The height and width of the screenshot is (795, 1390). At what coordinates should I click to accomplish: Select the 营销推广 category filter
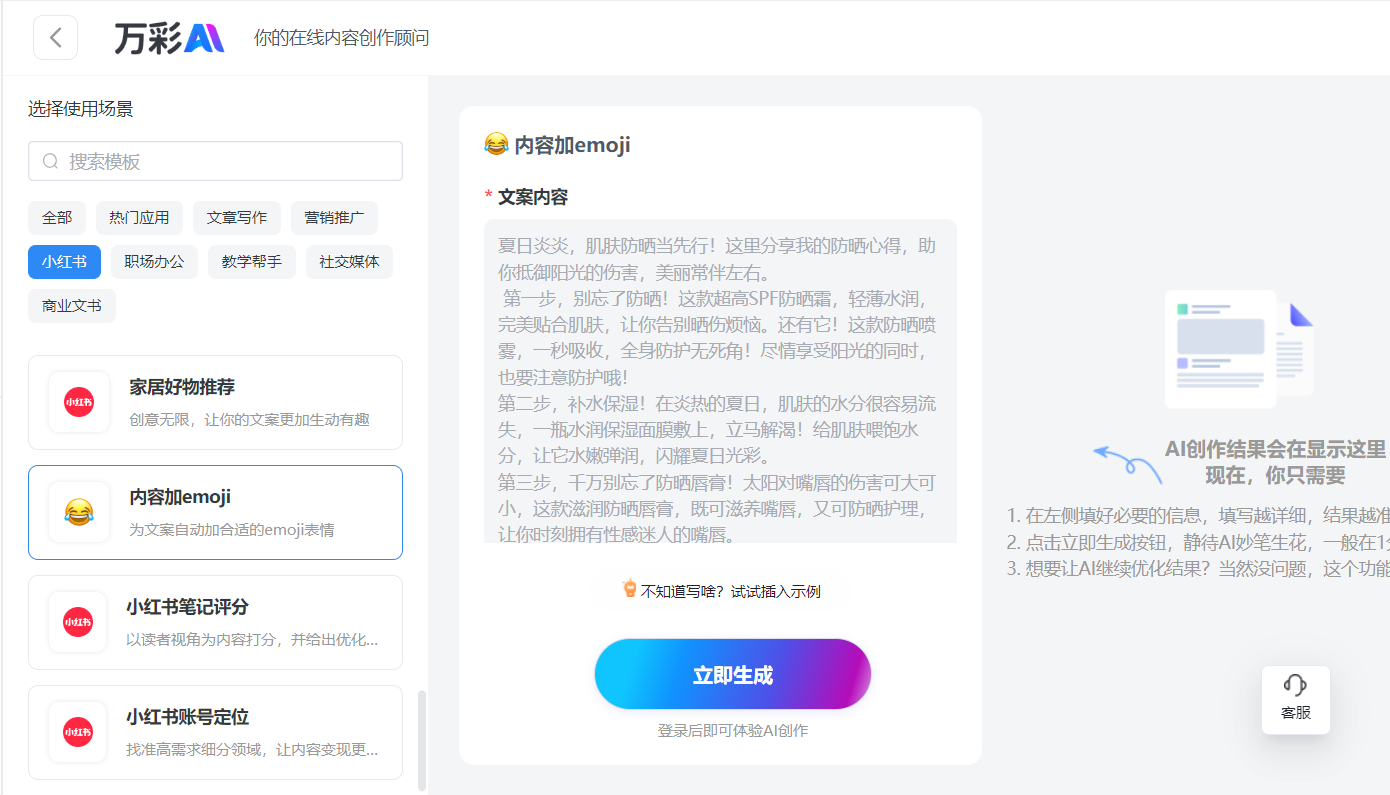point(334,217)
